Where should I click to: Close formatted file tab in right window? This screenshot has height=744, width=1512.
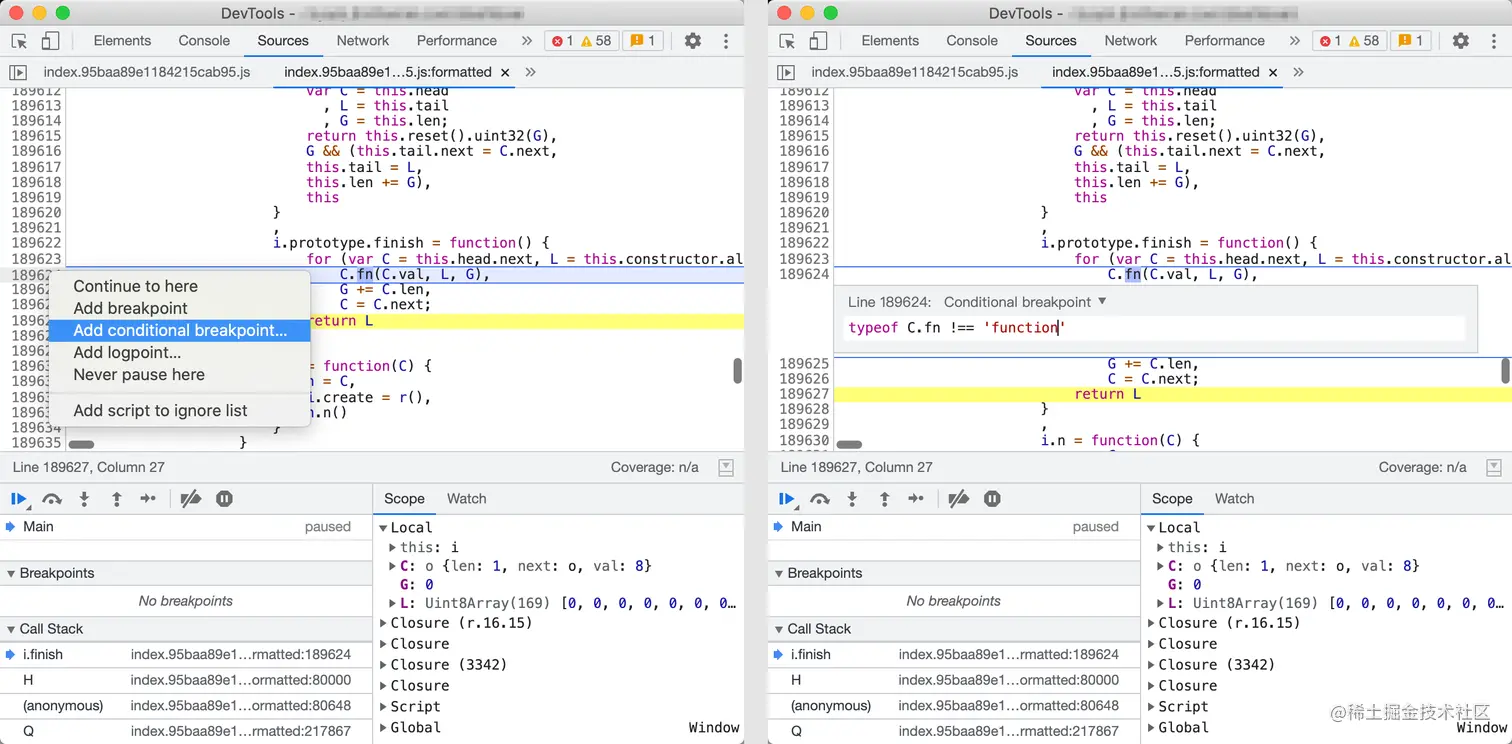point(1273,72)
